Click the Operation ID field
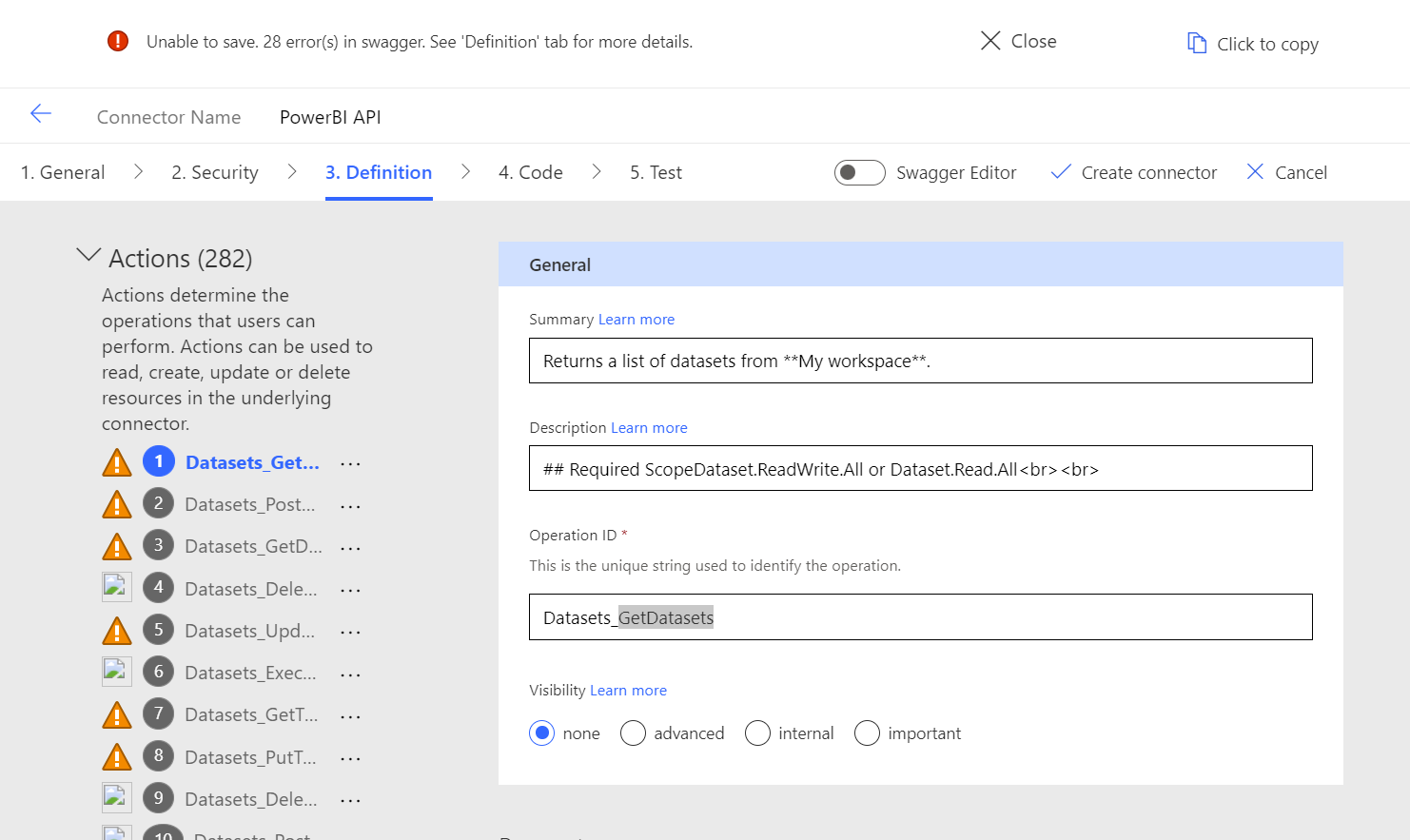This screenshot has height=840, width=1410. pyautogui.click(x=921, y=617)
